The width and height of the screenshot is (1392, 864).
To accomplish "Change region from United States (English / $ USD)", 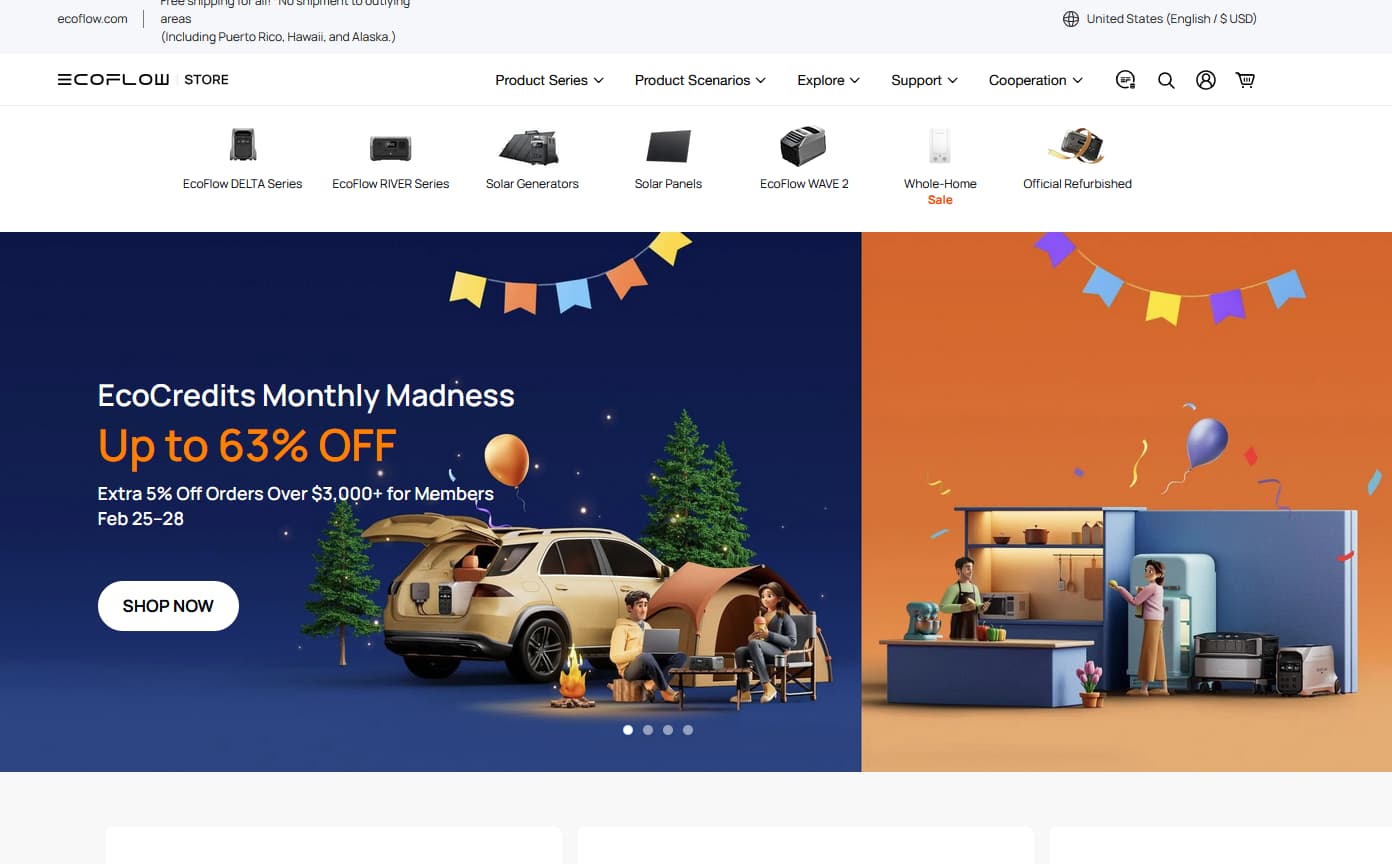I will [1171, 19].
